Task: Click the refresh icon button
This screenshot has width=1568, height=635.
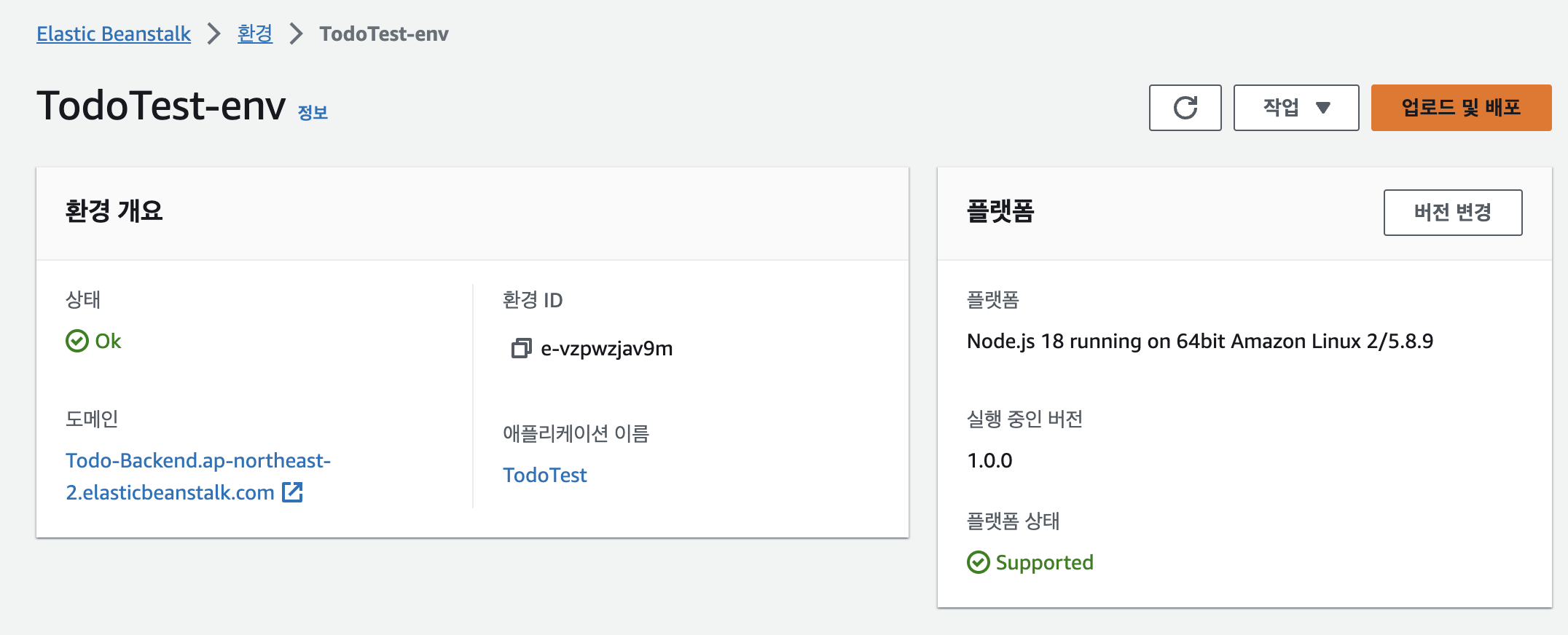Action: [1185, 108]
